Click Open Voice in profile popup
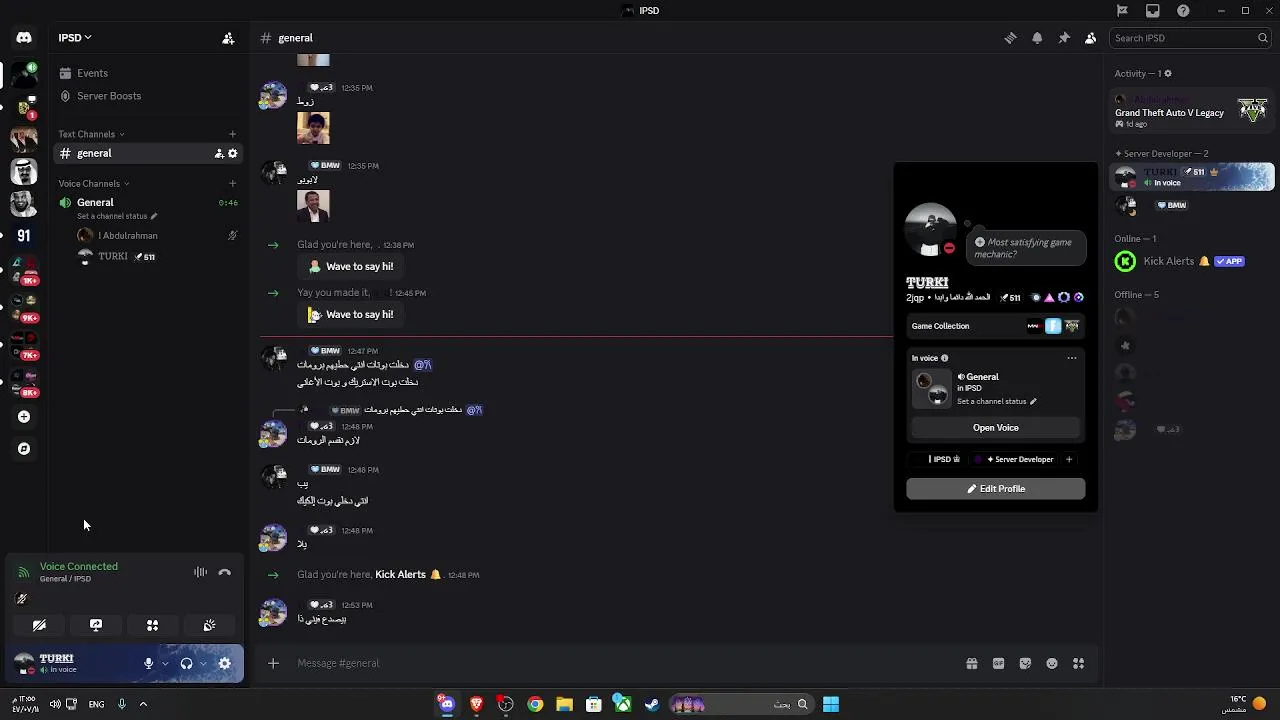 pos(996,428)
